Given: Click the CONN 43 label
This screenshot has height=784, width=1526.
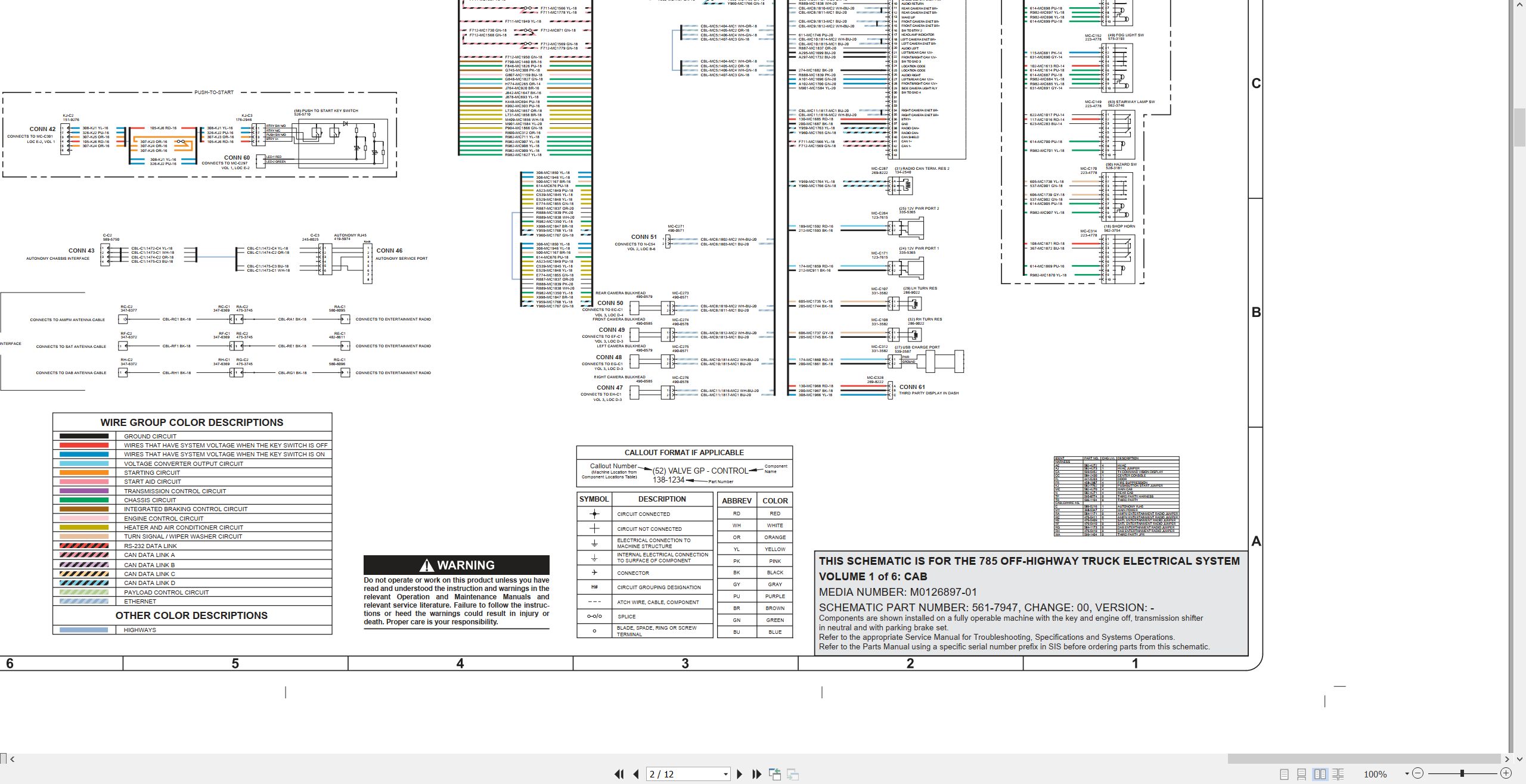Looking at the screenshot, I should [81, 251].
